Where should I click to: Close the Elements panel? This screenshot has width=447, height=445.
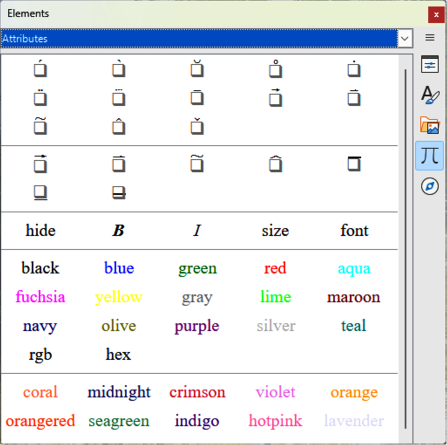436,15
